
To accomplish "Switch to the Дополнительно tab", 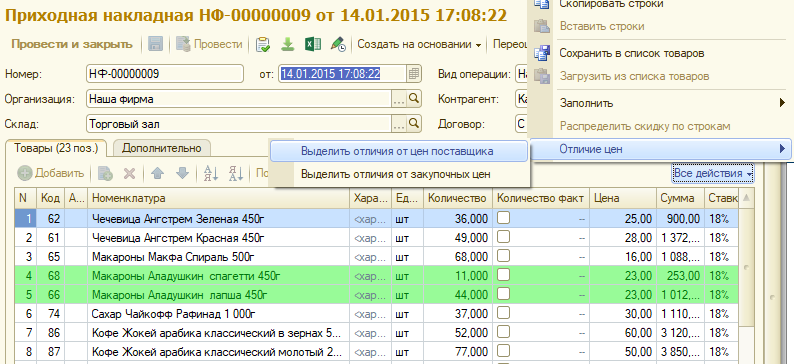I will pos(162,148).
